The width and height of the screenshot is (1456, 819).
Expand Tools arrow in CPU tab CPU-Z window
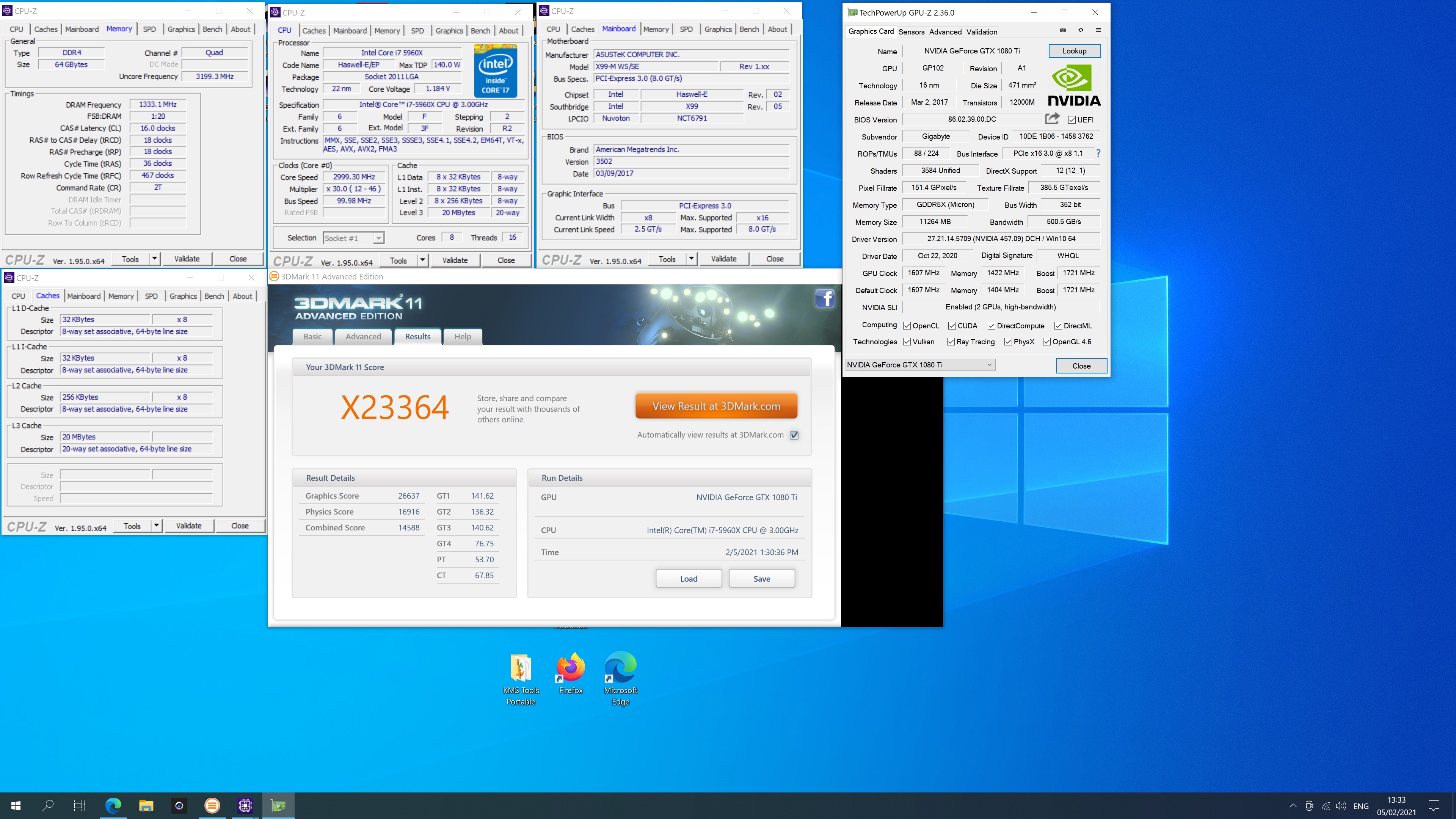(x=422, y=260)
